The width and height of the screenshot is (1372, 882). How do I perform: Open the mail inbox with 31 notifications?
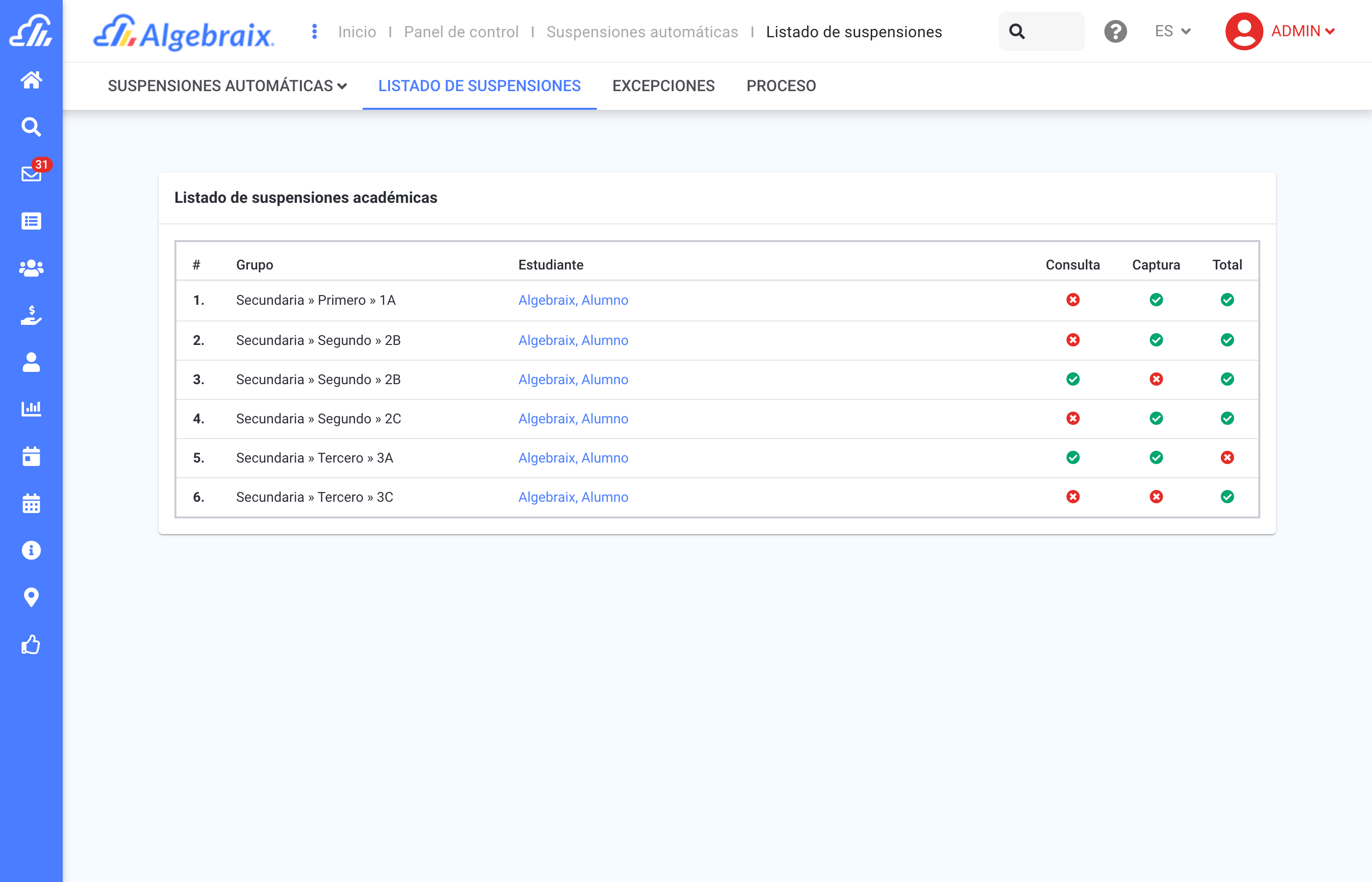point(31,173)
